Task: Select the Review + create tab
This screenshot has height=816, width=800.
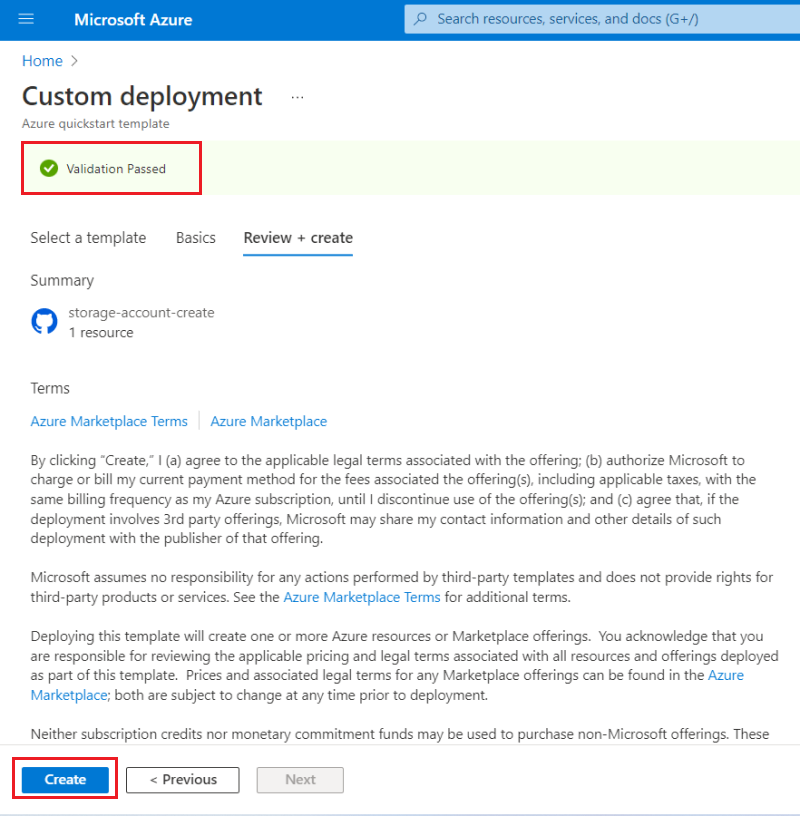Action: [x=298, y=238]
